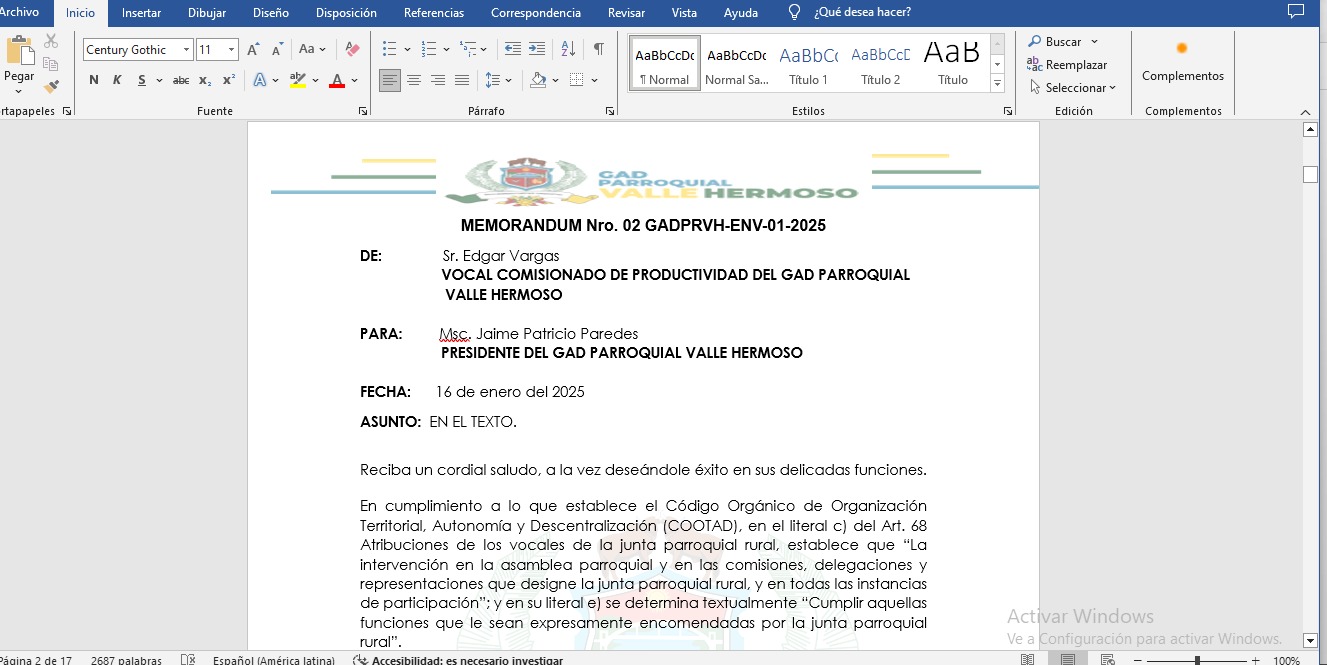Apply the Título 1 style

pyautogui.click(x=808, y=63)
